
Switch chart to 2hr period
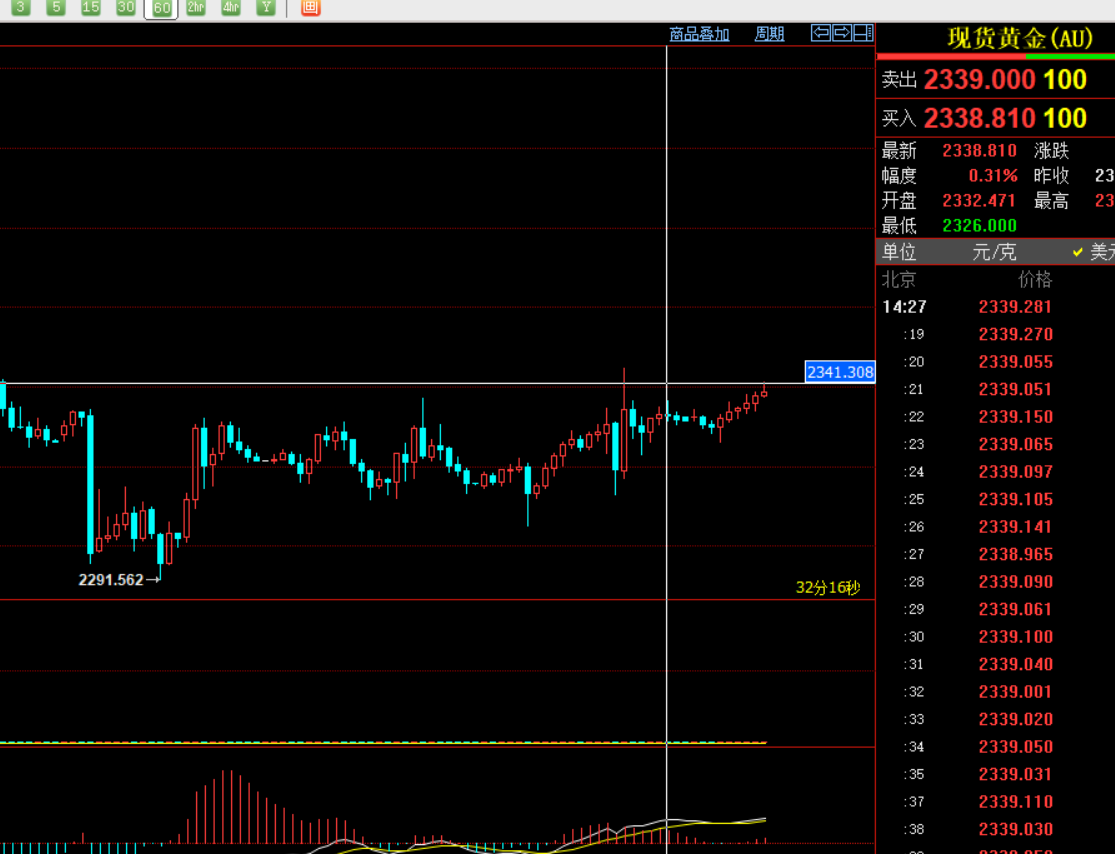click(x=196, y=7)
